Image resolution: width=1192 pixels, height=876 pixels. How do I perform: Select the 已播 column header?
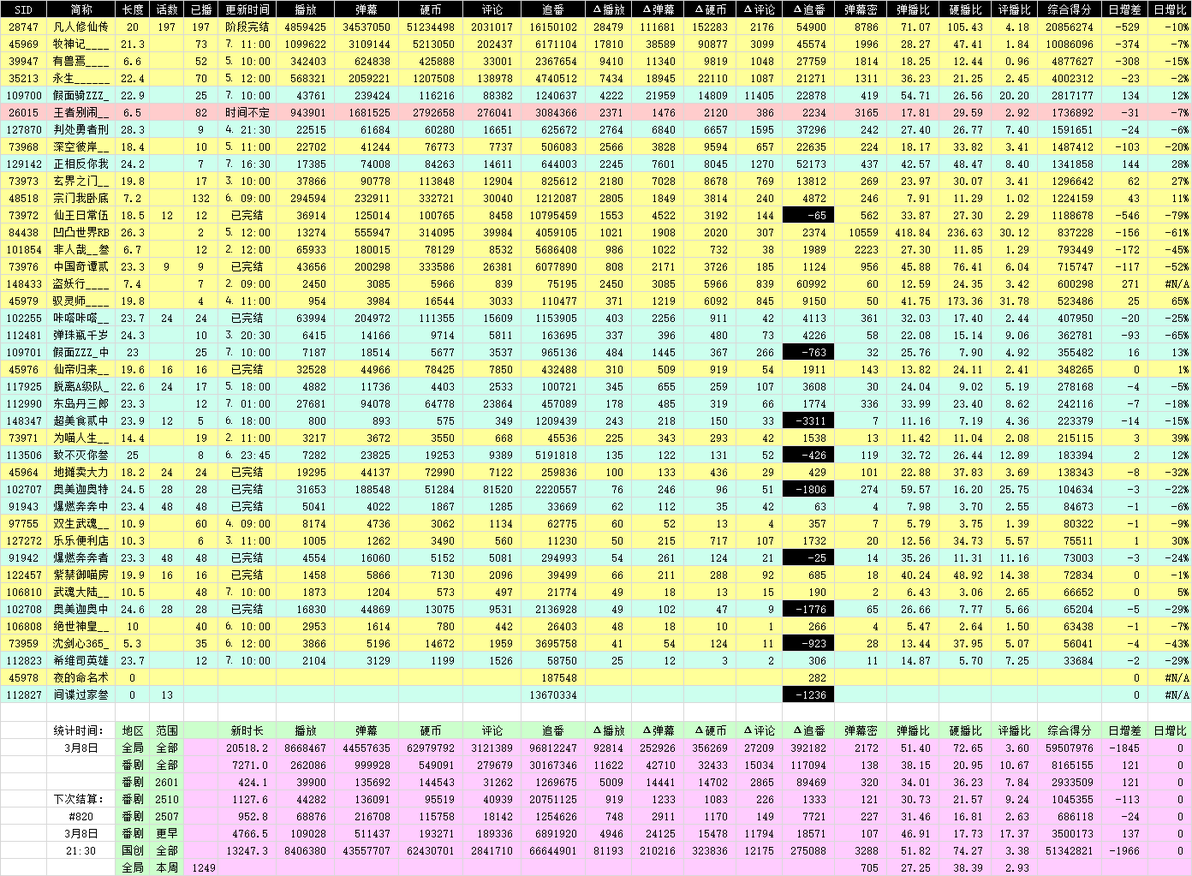coord(201,10)
